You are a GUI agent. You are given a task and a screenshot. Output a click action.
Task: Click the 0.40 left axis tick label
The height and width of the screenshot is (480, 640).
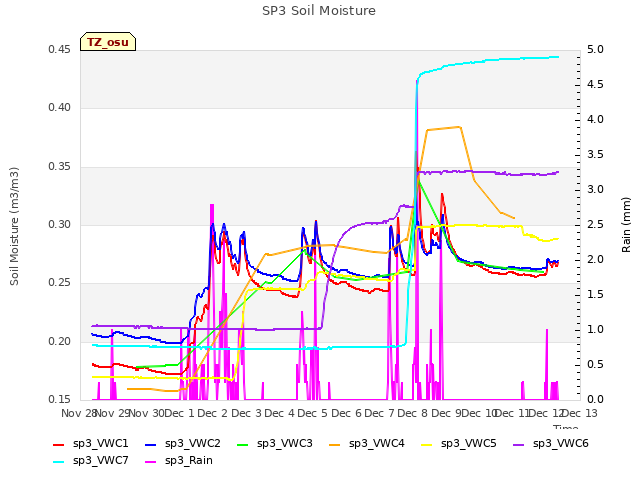(59, 108)
